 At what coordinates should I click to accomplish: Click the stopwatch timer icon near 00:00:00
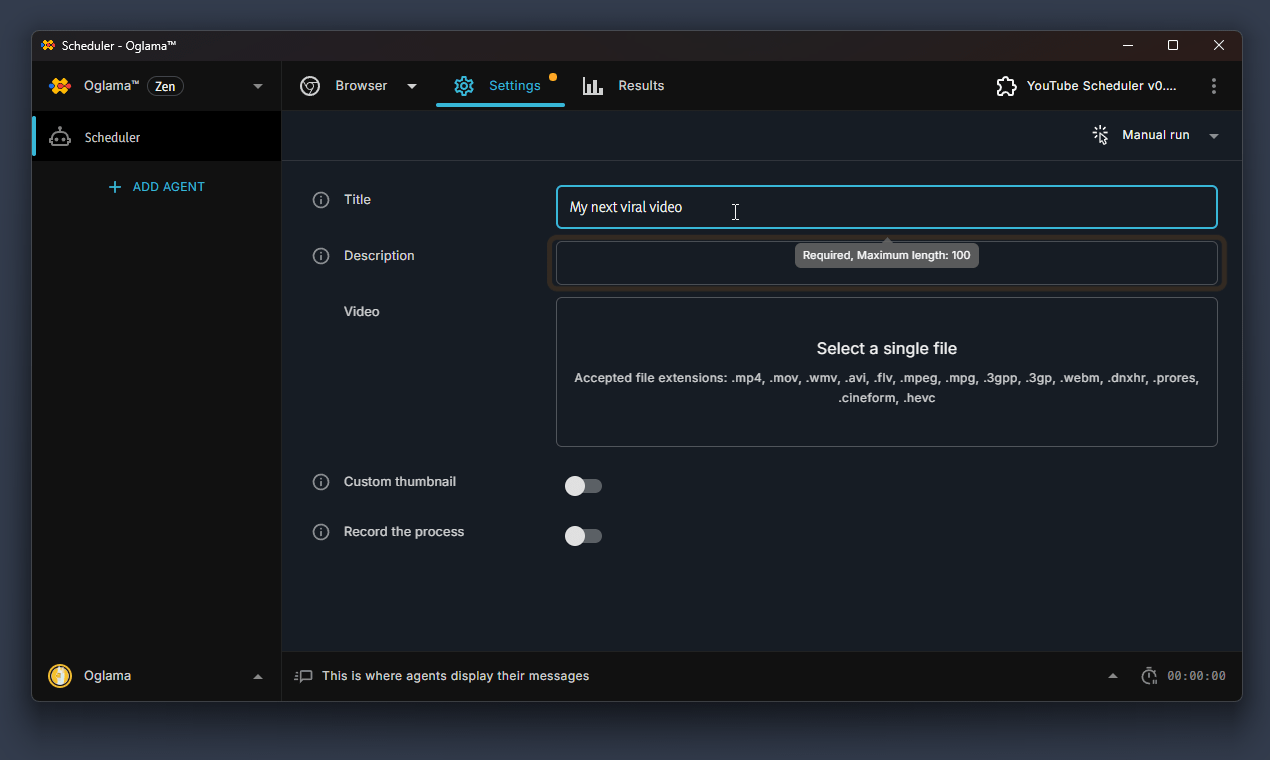pyautogui.click(x=1148, y=675)
